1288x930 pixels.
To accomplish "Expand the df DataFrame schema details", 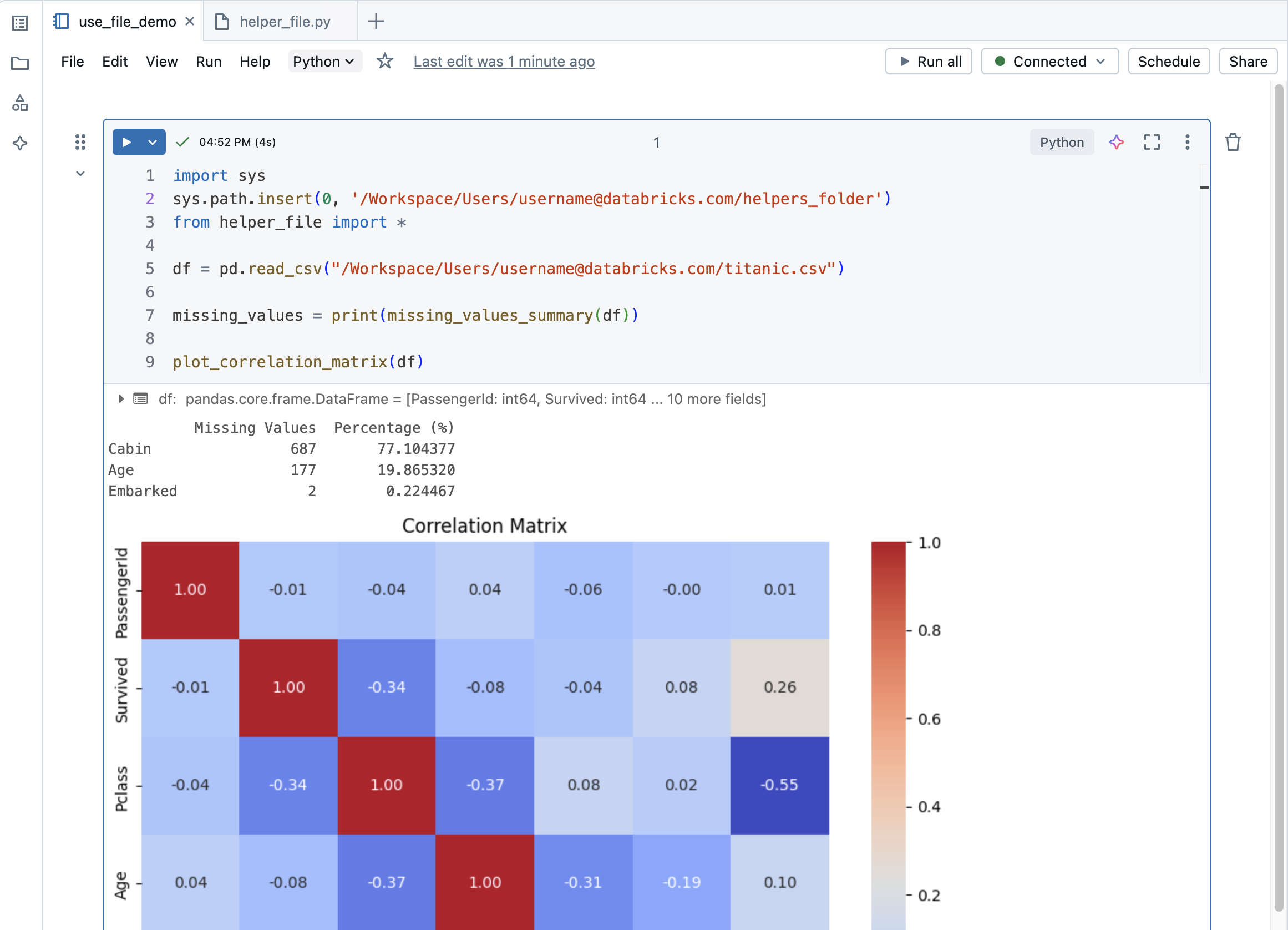I will click(x=121, y=399).
